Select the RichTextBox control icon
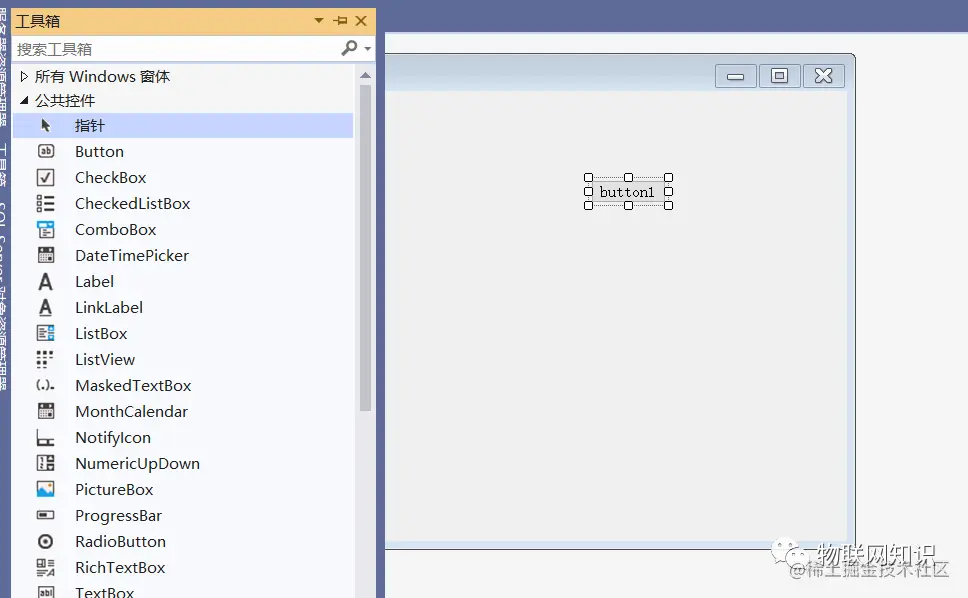This screenshot has height=598, width=968. pos(46,567)
